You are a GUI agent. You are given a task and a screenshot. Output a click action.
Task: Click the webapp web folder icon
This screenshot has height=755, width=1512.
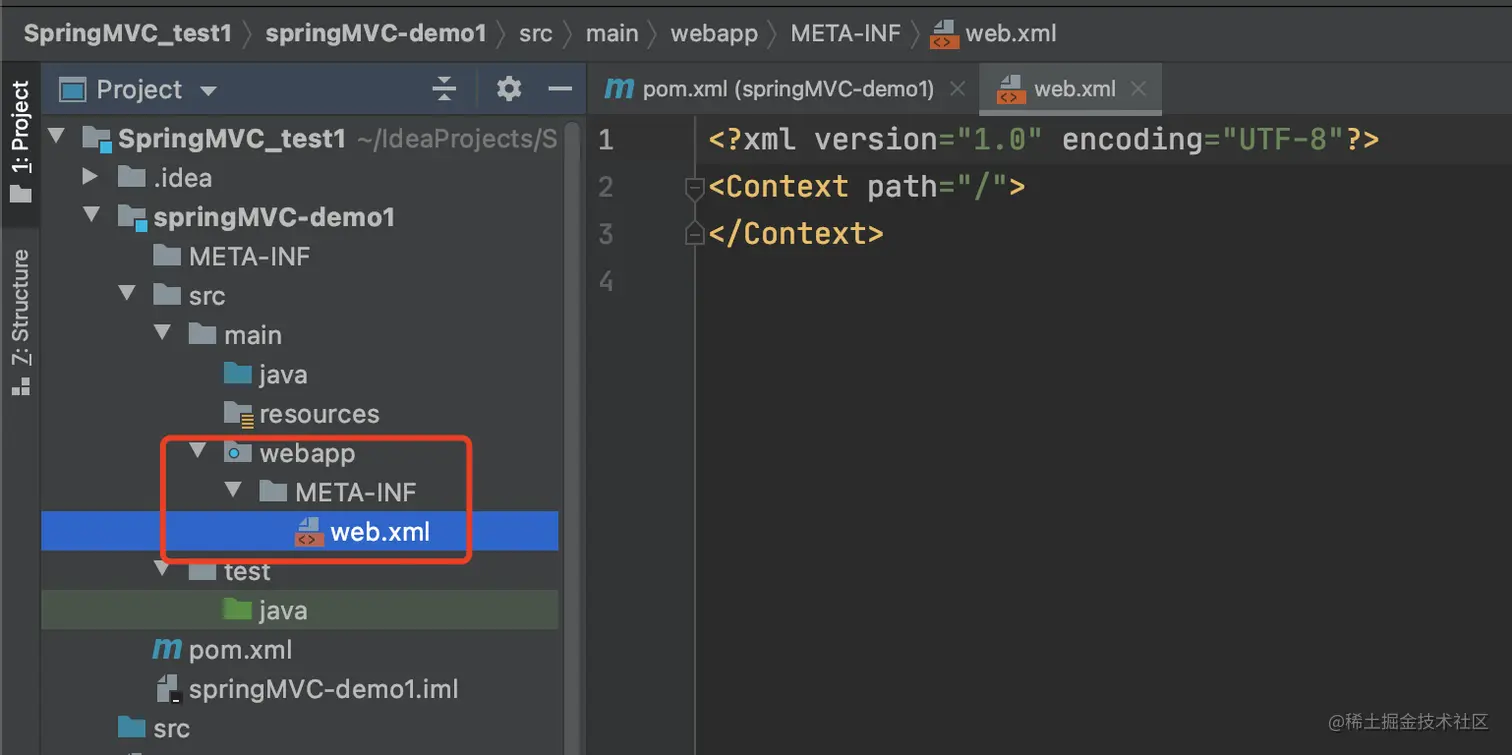238,453
